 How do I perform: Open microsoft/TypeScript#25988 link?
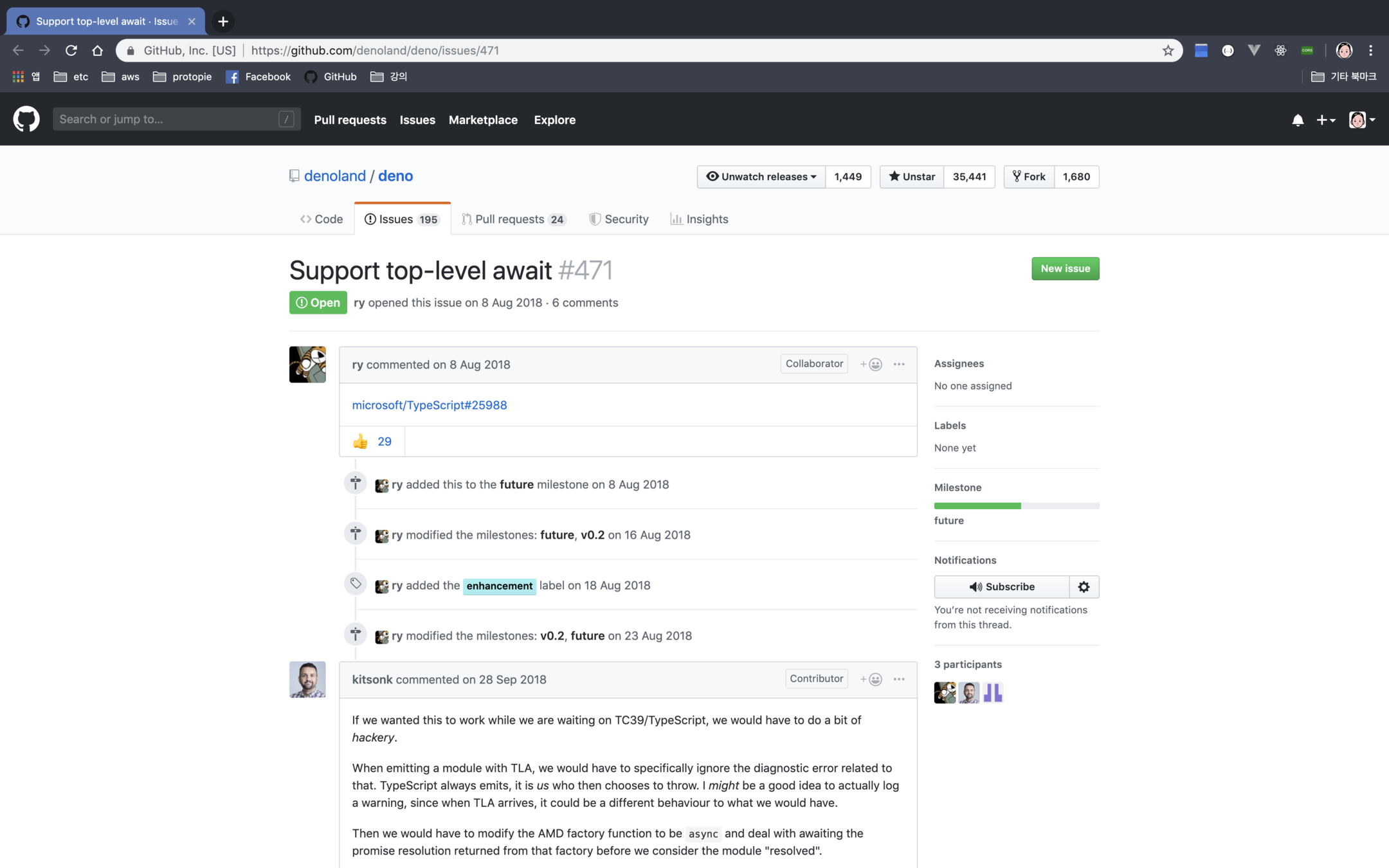coord(429,405)
